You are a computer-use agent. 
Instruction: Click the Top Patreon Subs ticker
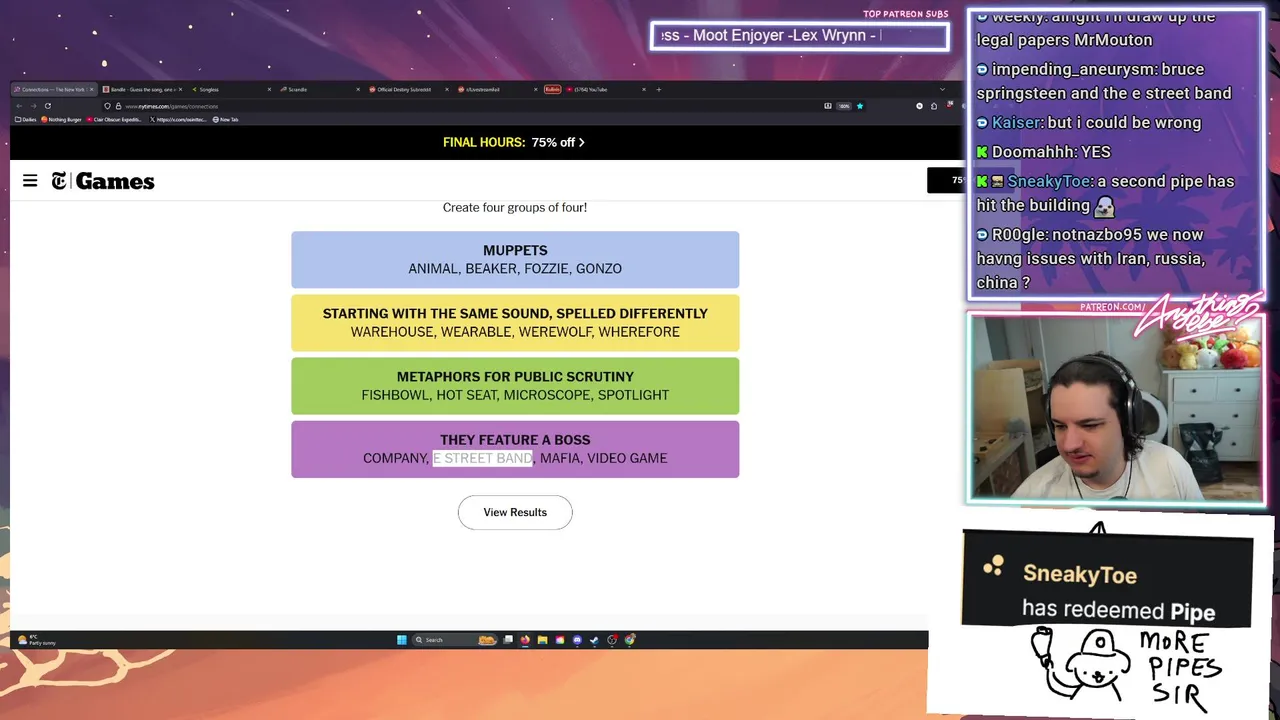click(799, 36)
